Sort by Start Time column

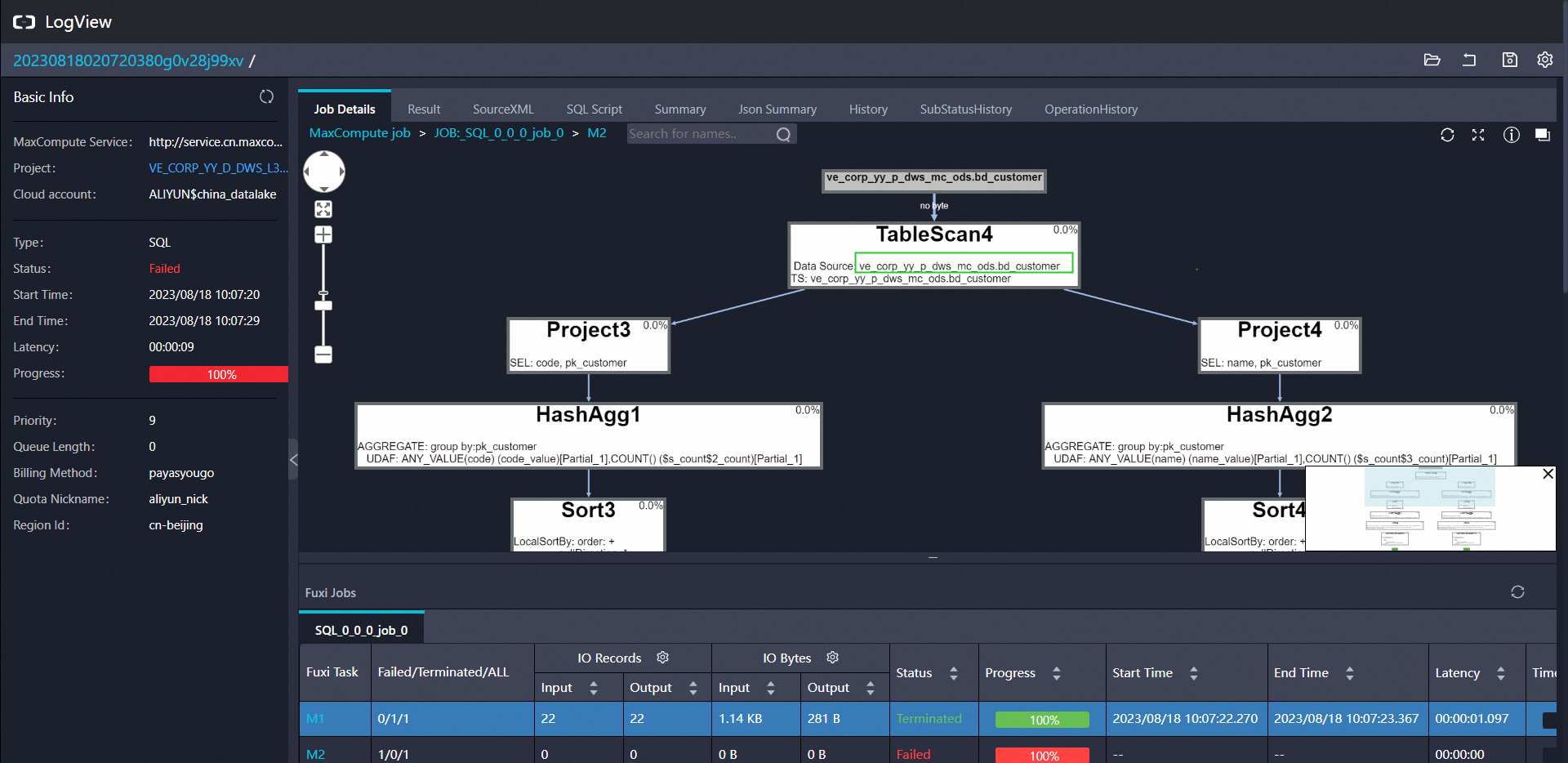(1193, 673)
